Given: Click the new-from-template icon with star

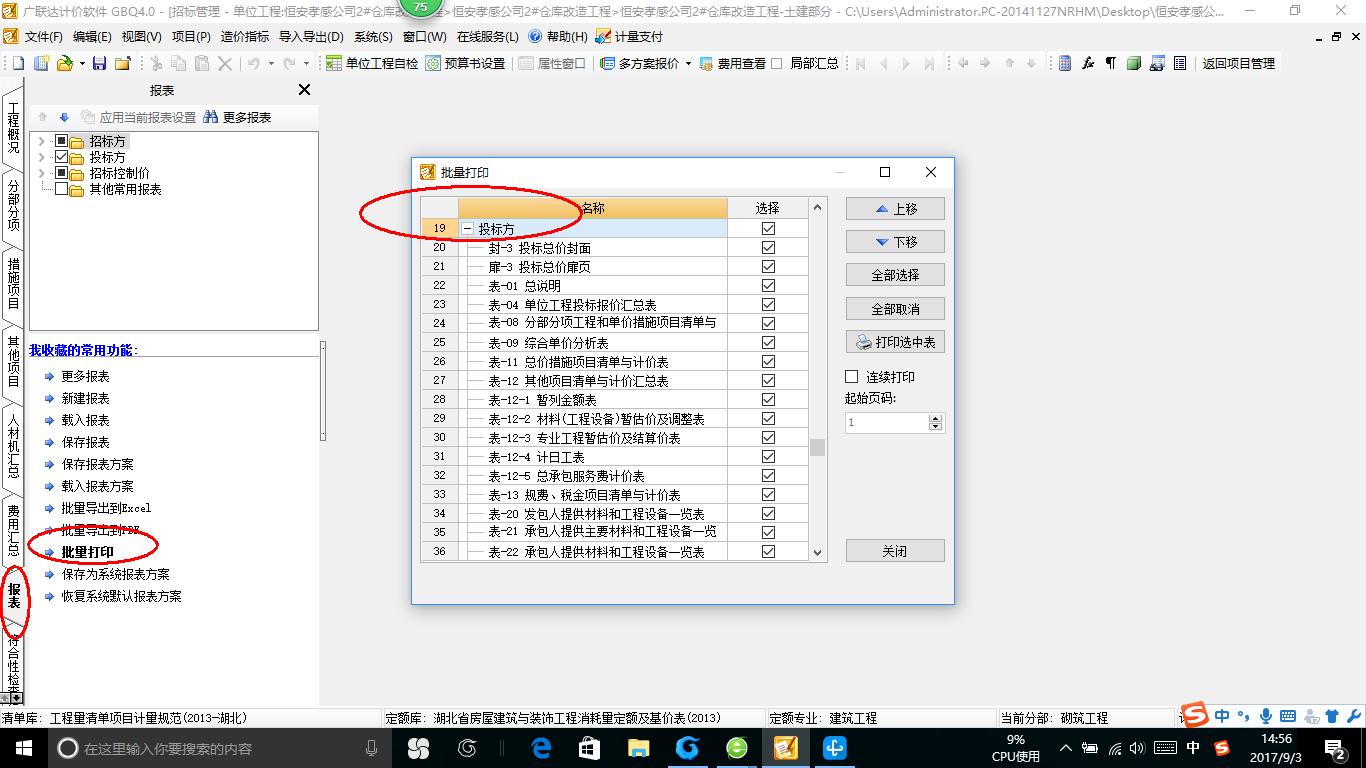Looking at the screenshot, I should click(x=41, y=63).
